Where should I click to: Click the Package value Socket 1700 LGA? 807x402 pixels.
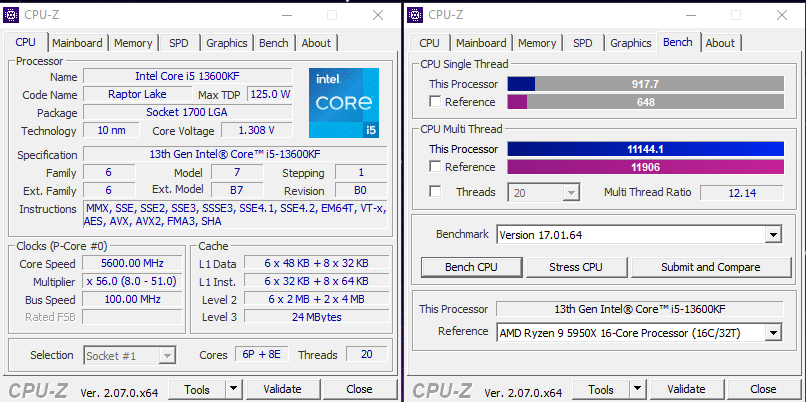187,112
